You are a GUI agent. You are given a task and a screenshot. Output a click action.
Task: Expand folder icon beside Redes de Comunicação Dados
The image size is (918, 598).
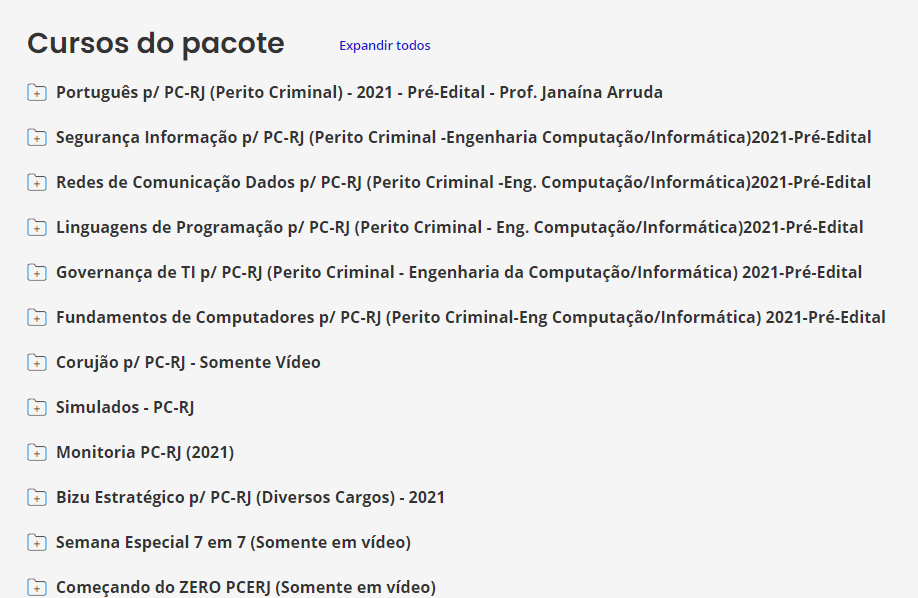[37, 183]
